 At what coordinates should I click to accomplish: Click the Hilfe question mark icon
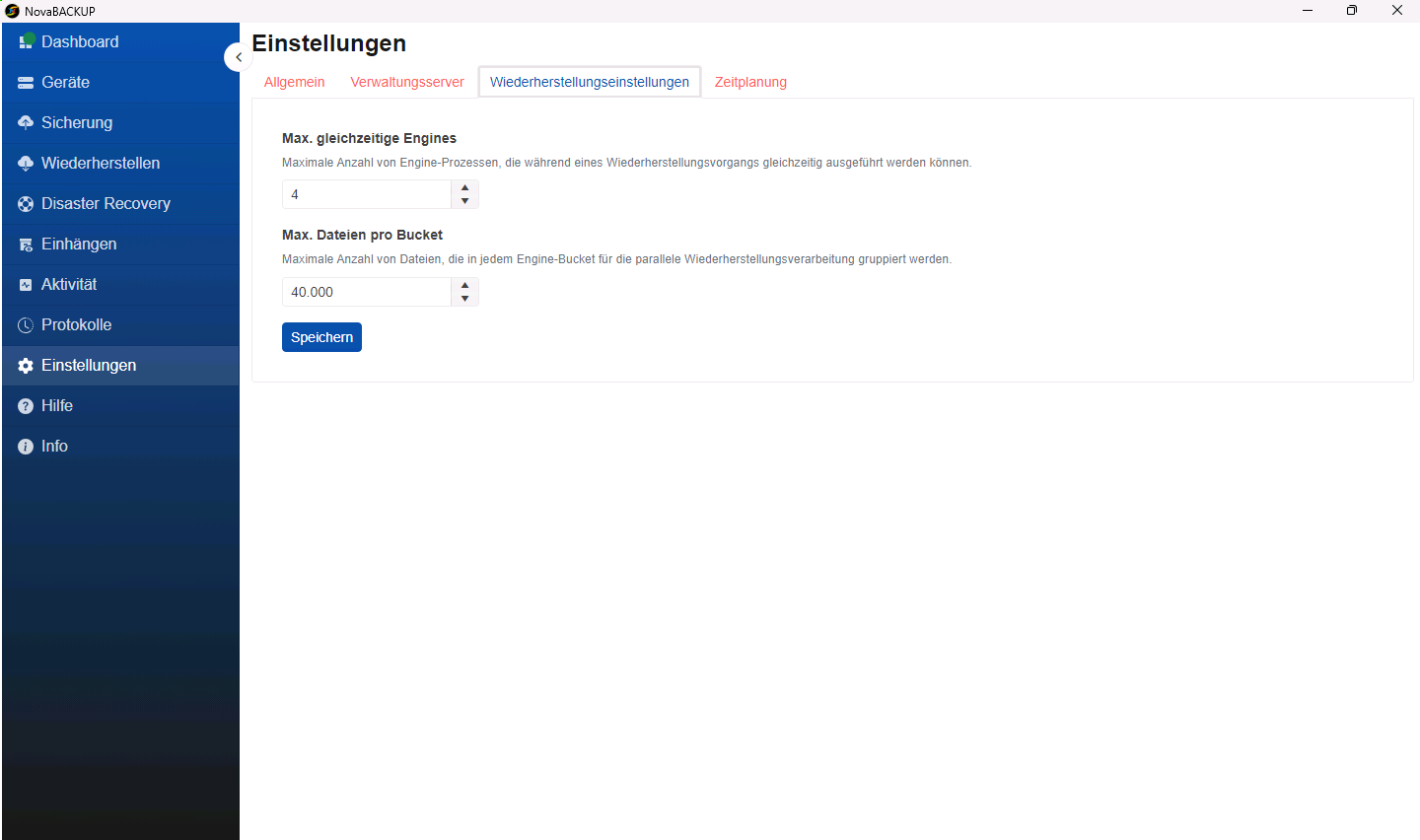click(26, 406)
